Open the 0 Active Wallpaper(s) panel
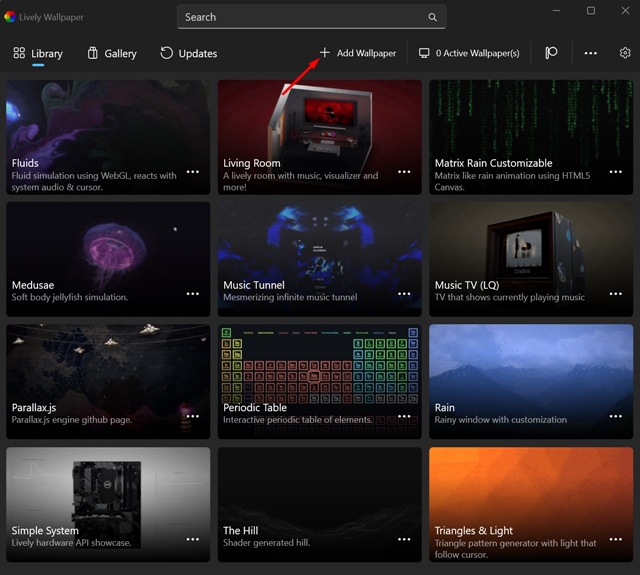The height and width of the screenshot is (575, 640). tap(469, 53)
